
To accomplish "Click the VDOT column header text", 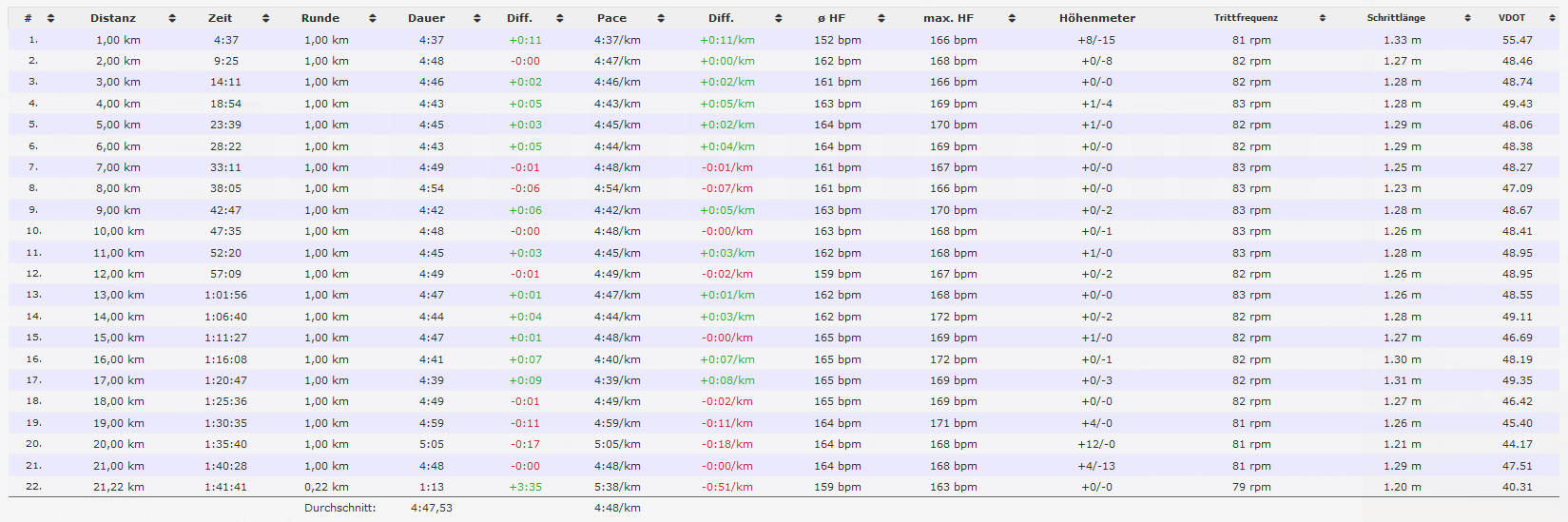I will (x=1511, y=18).
